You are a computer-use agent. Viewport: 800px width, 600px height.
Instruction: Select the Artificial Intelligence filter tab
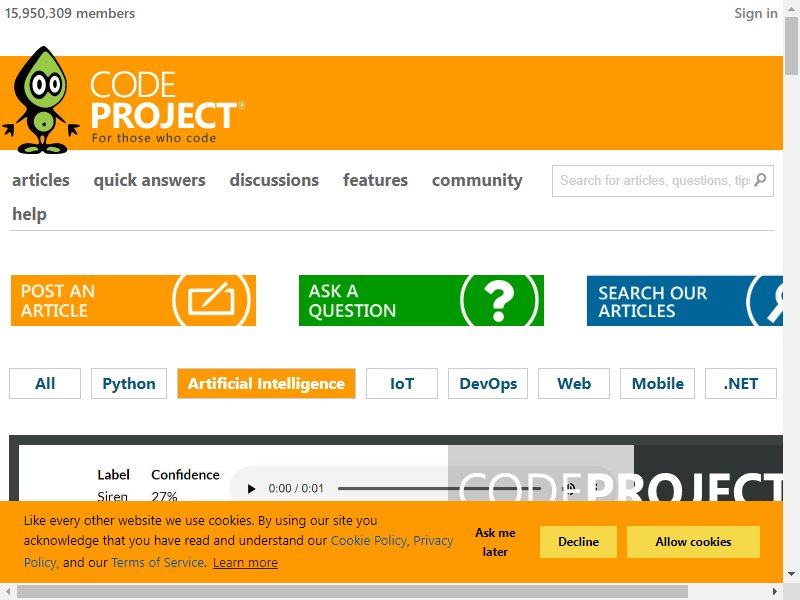(x=266, y=383)
